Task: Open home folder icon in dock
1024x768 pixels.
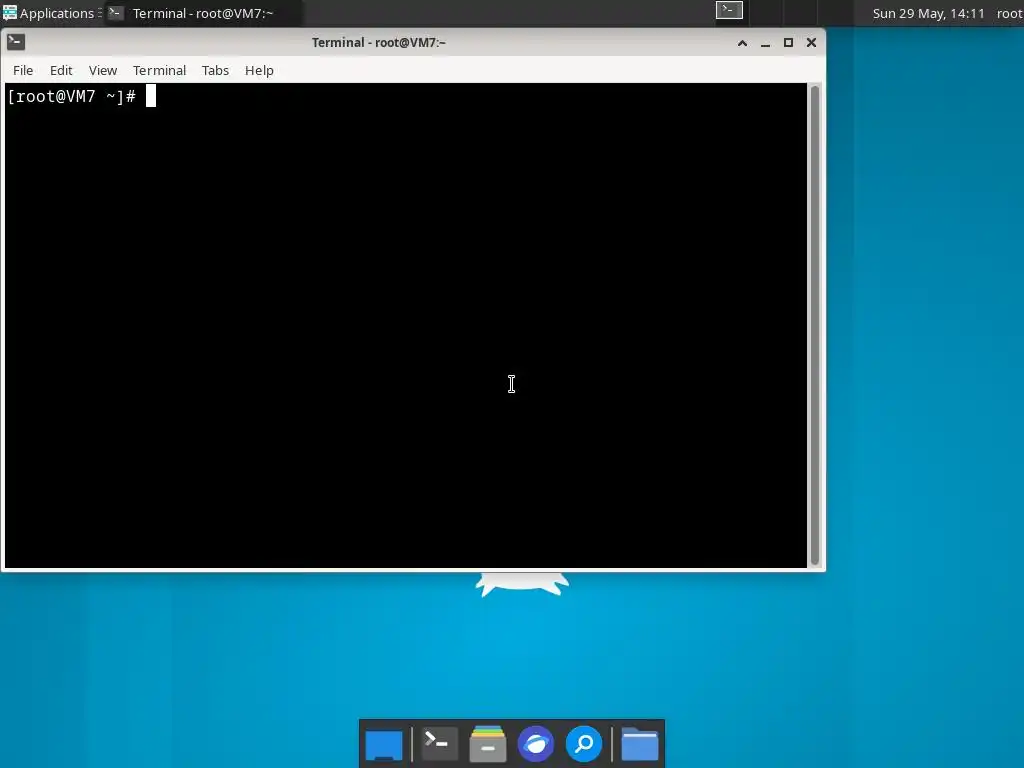Action: 639,744
